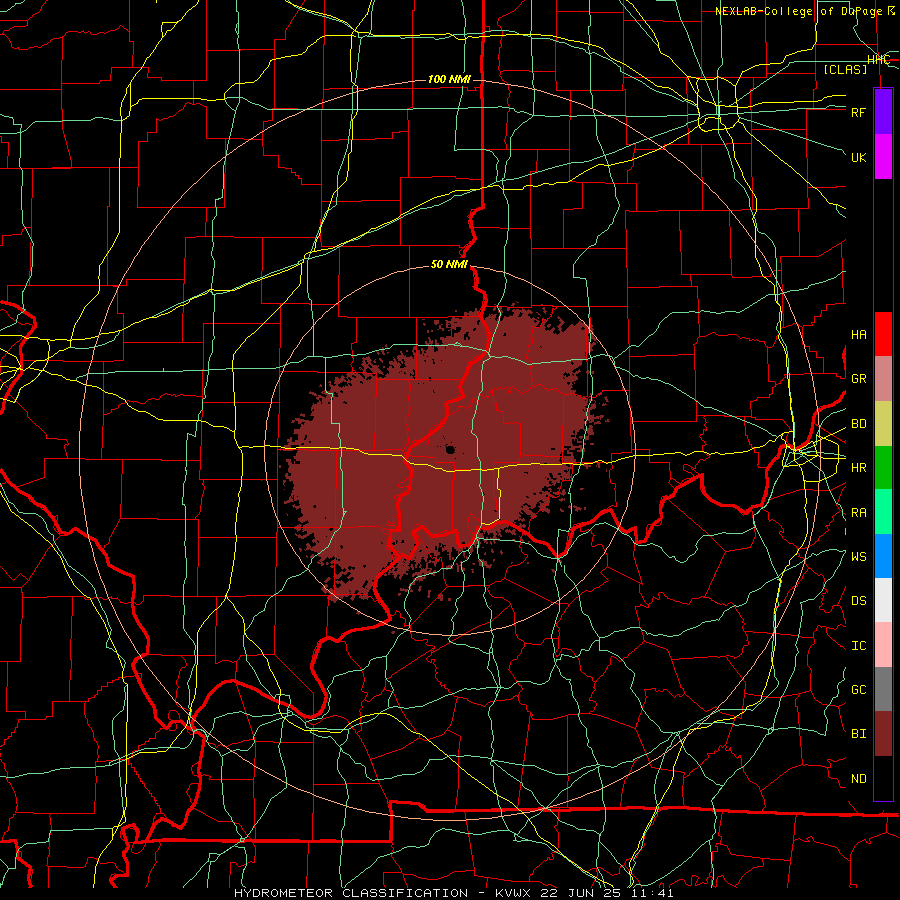Image resolution: width=900 pixels, height=900 pixels.
Task: Click the HR legend label
Action: (x=859, y=468)
